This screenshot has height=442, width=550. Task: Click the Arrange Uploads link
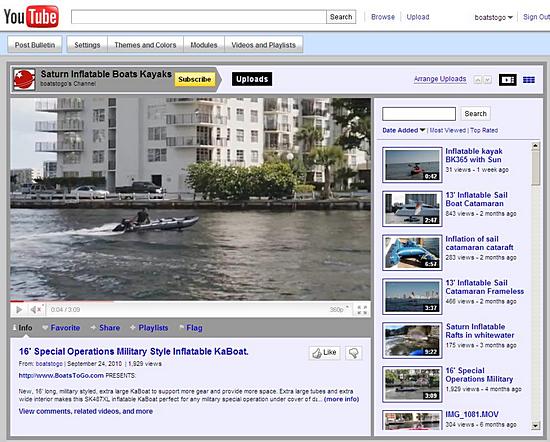(x=440, y=79)
